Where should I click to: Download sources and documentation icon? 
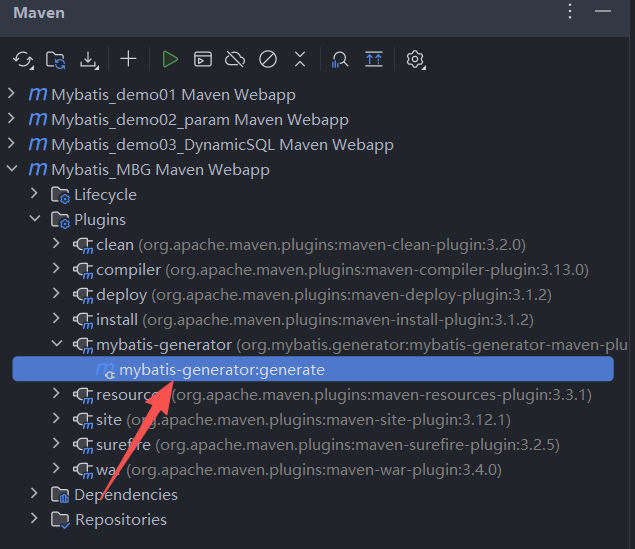click(x=89, y=60)
